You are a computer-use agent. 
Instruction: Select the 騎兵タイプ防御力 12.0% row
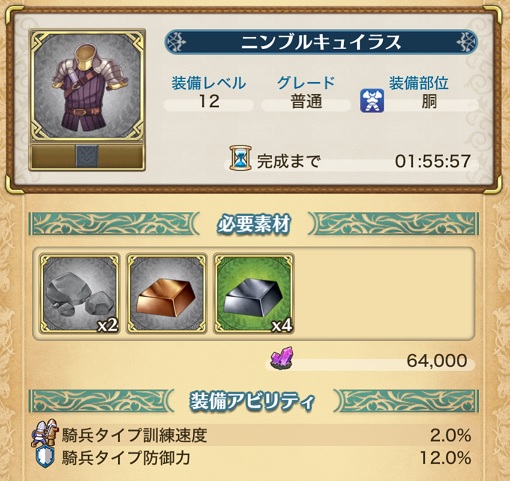[x=252, y=458]
